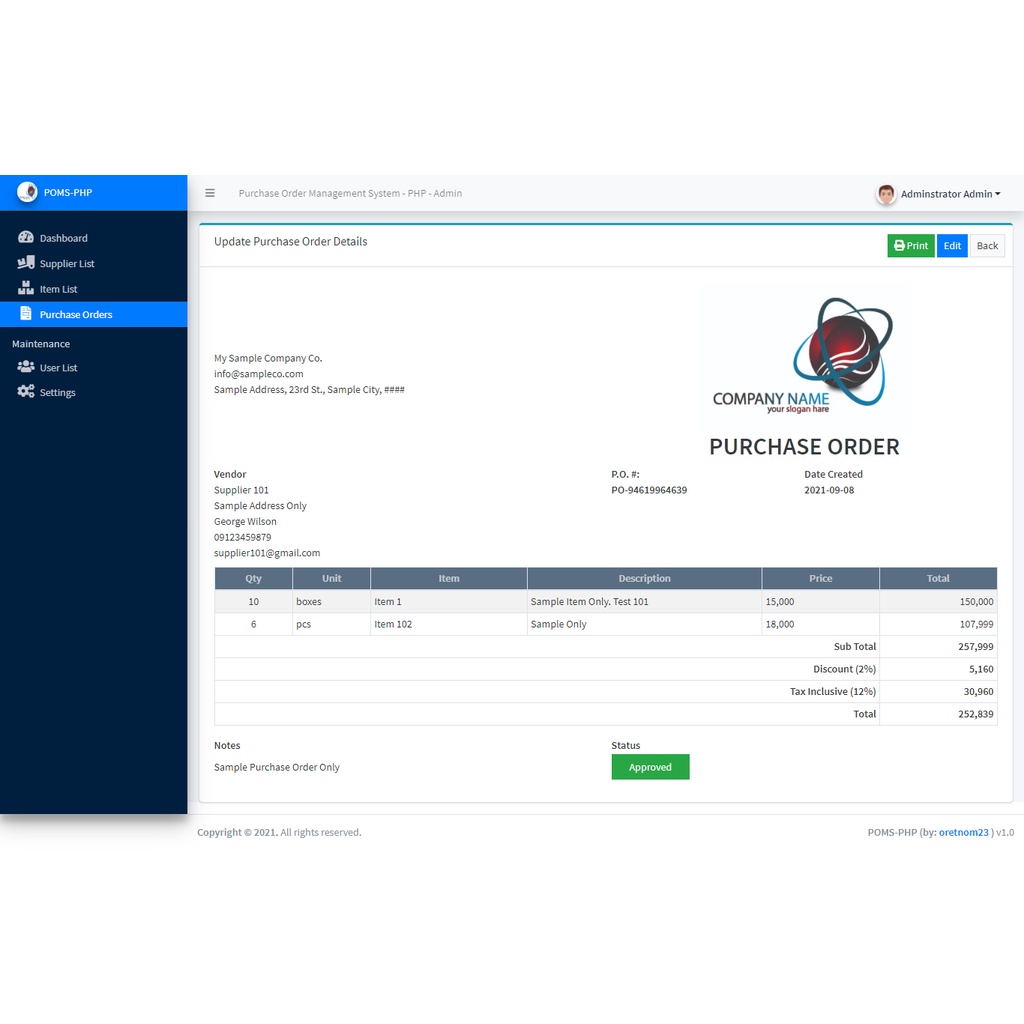Open User List under Maintenance
Viewport: 1024px width, 1024px height.
[58, 368]
